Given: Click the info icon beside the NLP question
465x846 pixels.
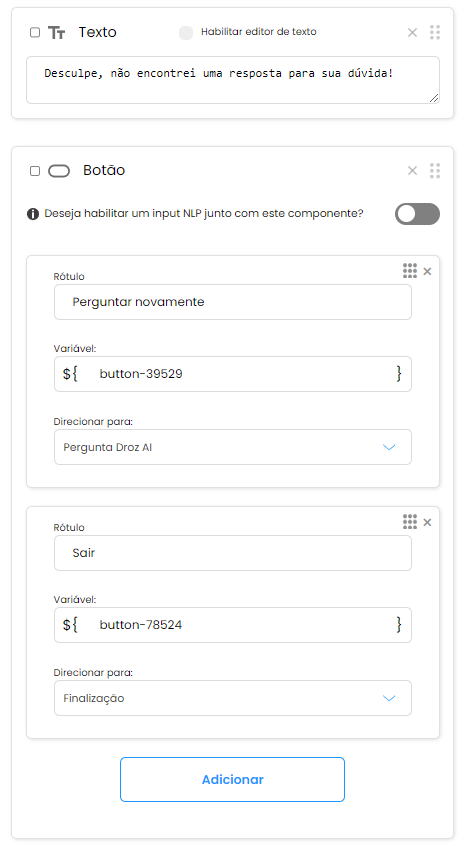Looking at the screenshot, I should 33,214.
